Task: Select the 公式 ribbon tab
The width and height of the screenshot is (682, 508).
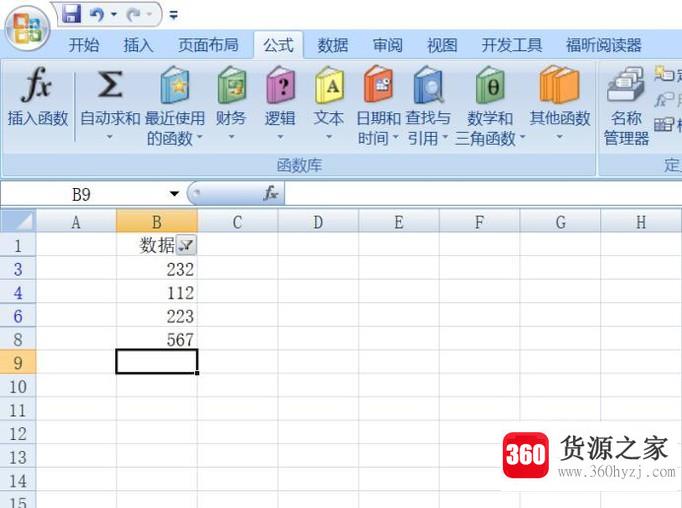Action: coord(278,45)
